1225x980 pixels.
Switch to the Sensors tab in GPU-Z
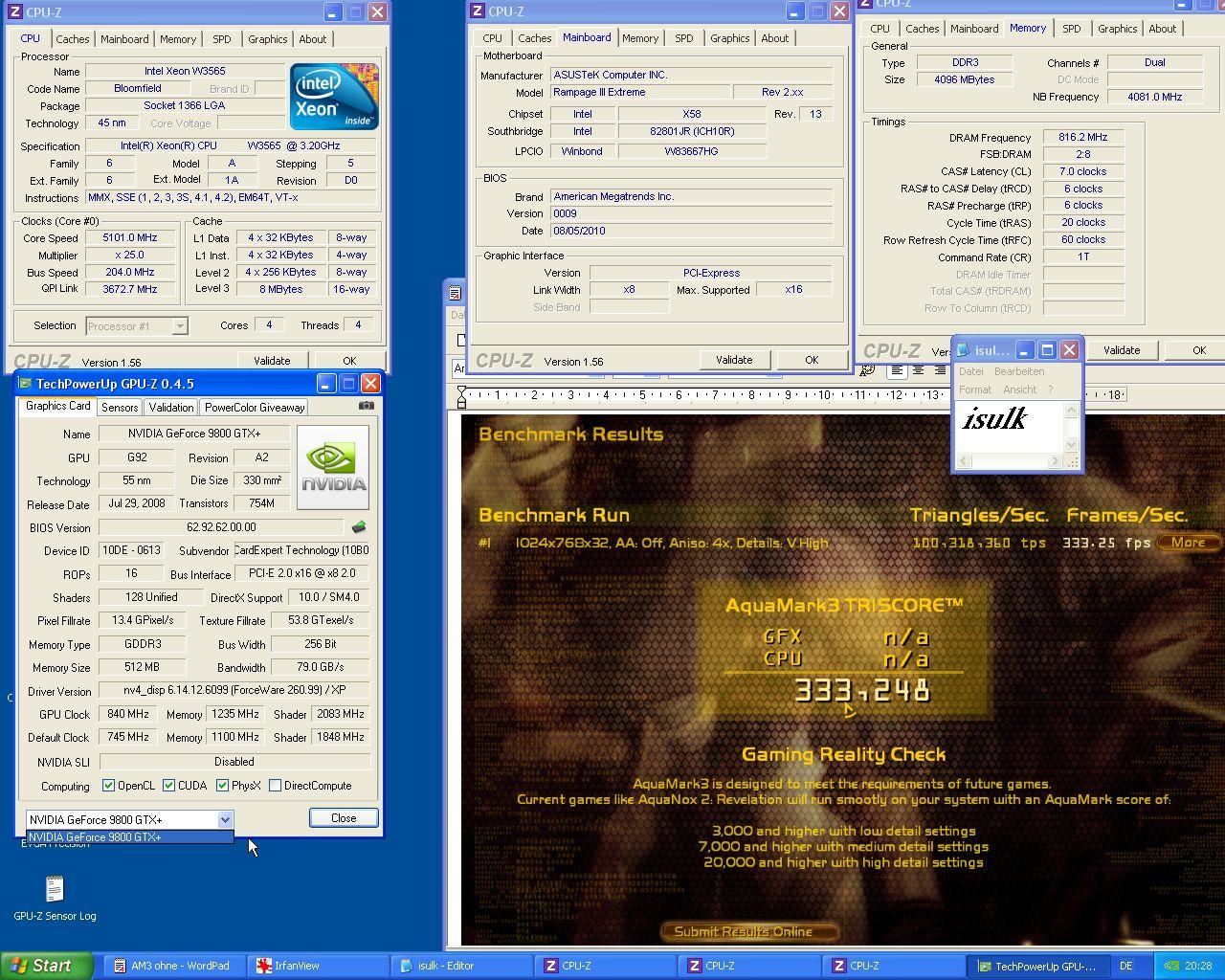120,407
